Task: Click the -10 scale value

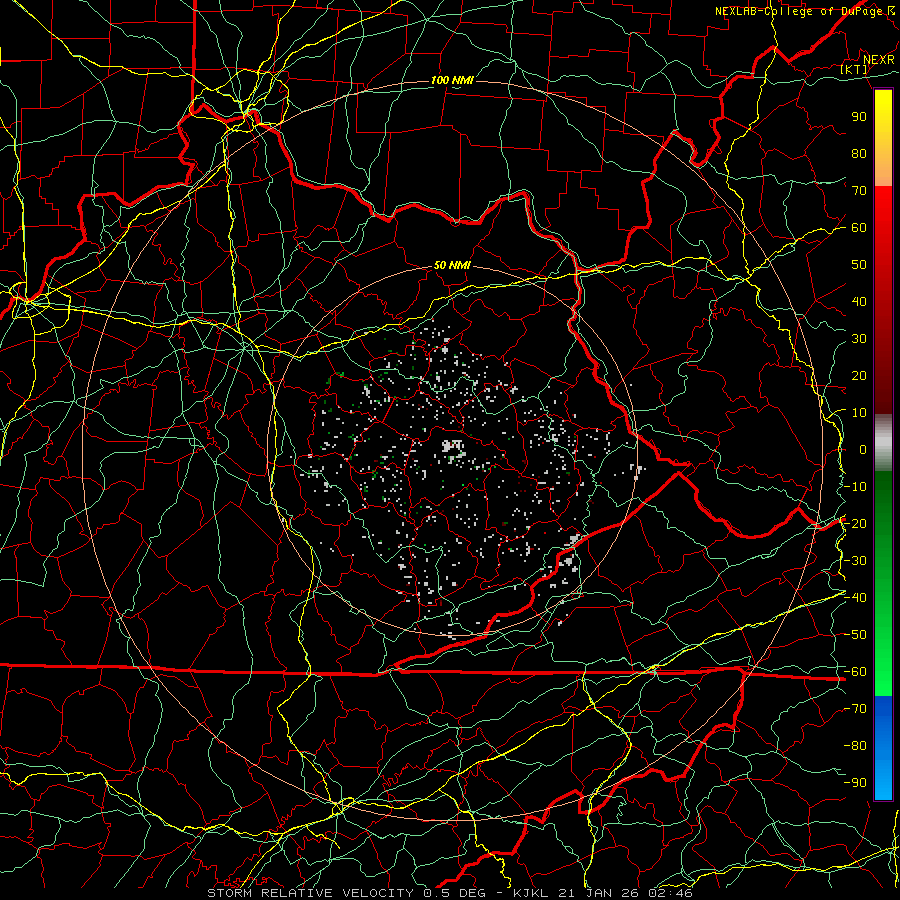Action: point(855,487)
